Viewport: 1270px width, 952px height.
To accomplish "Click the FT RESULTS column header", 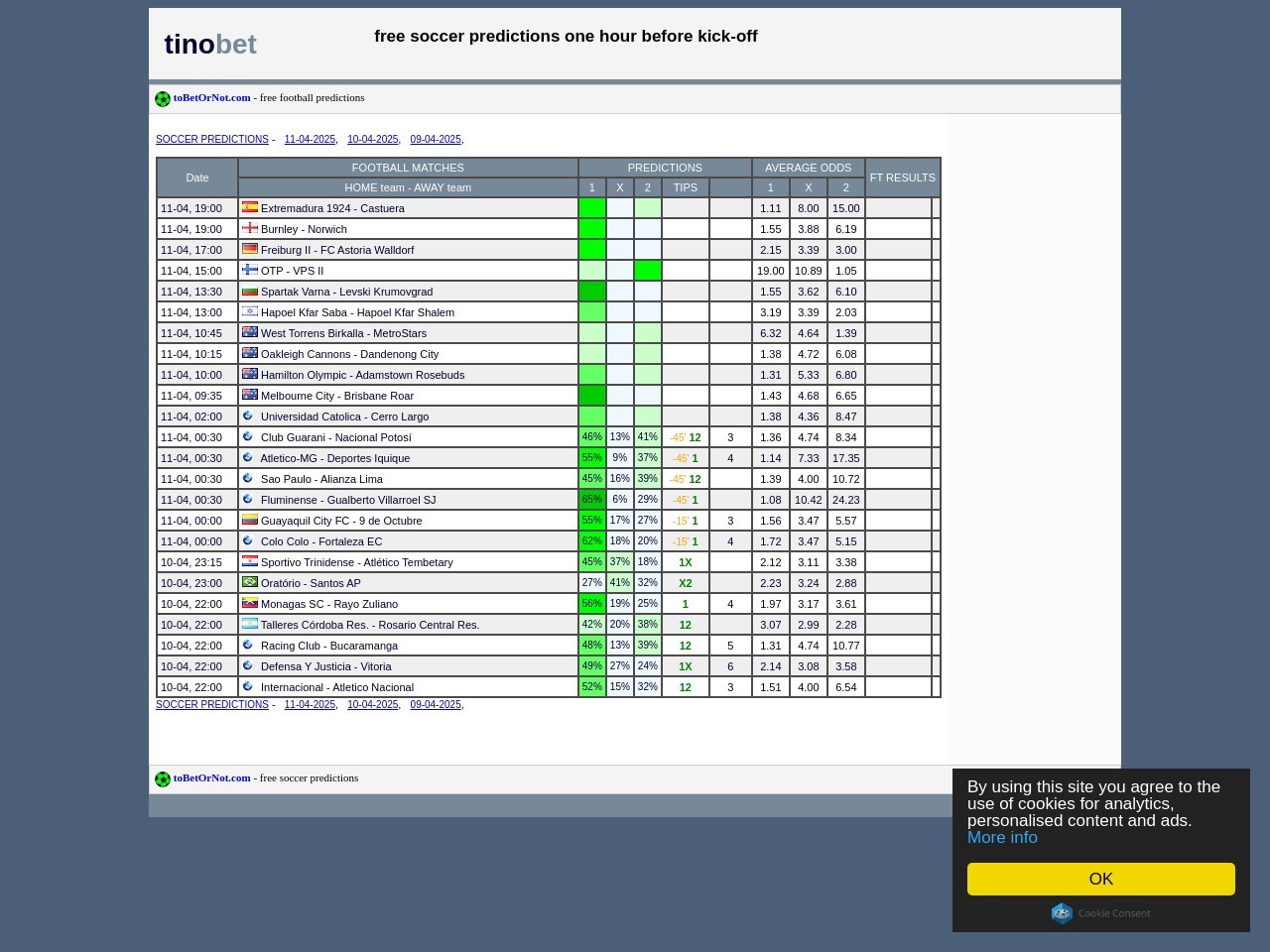I will point(903,178).
